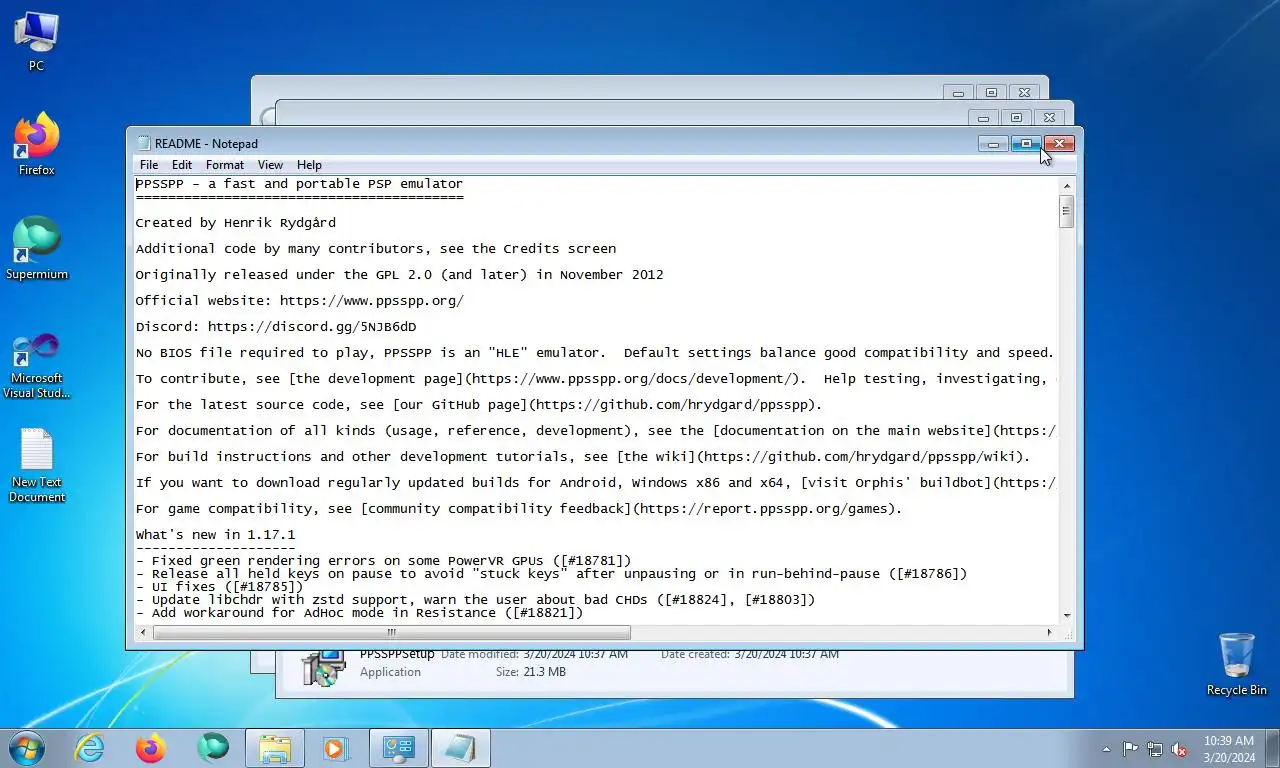Click the 'UI fixes ([#18785])' line

coord(220,587)
